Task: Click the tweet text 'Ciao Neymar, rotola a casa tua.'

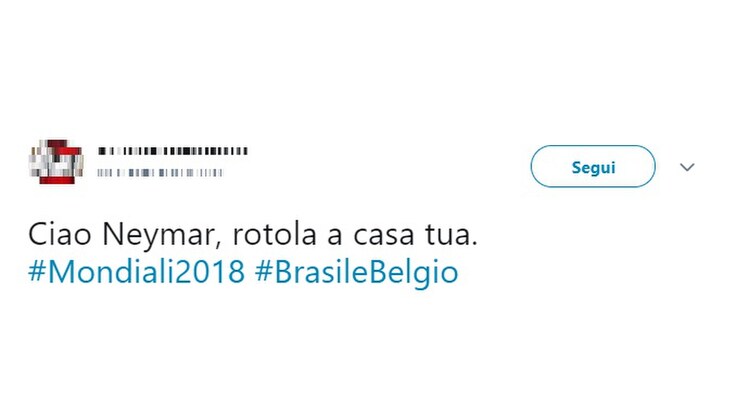Action: (x=253, y=235)
